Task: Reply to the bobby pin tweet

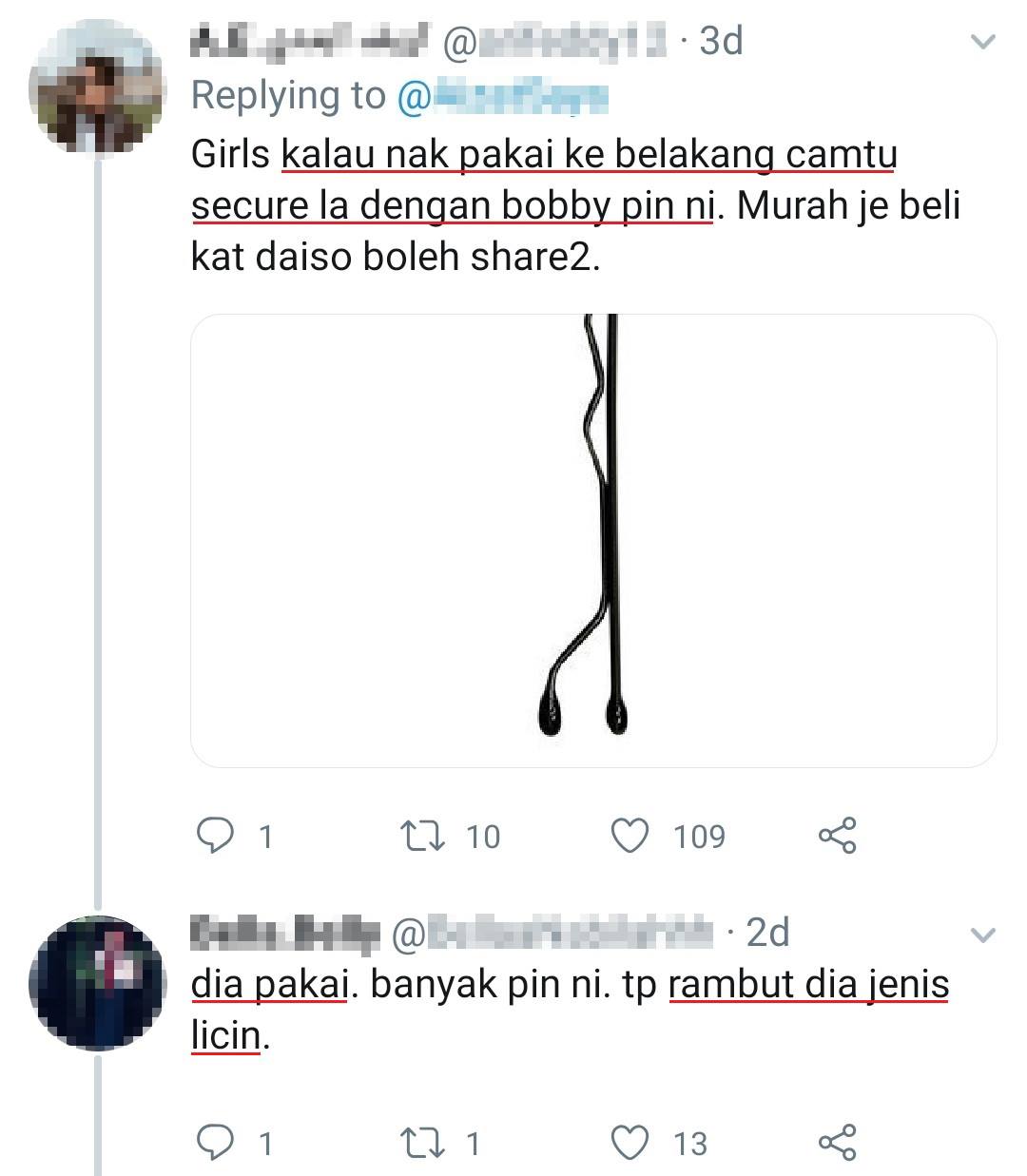Action: 215,836
